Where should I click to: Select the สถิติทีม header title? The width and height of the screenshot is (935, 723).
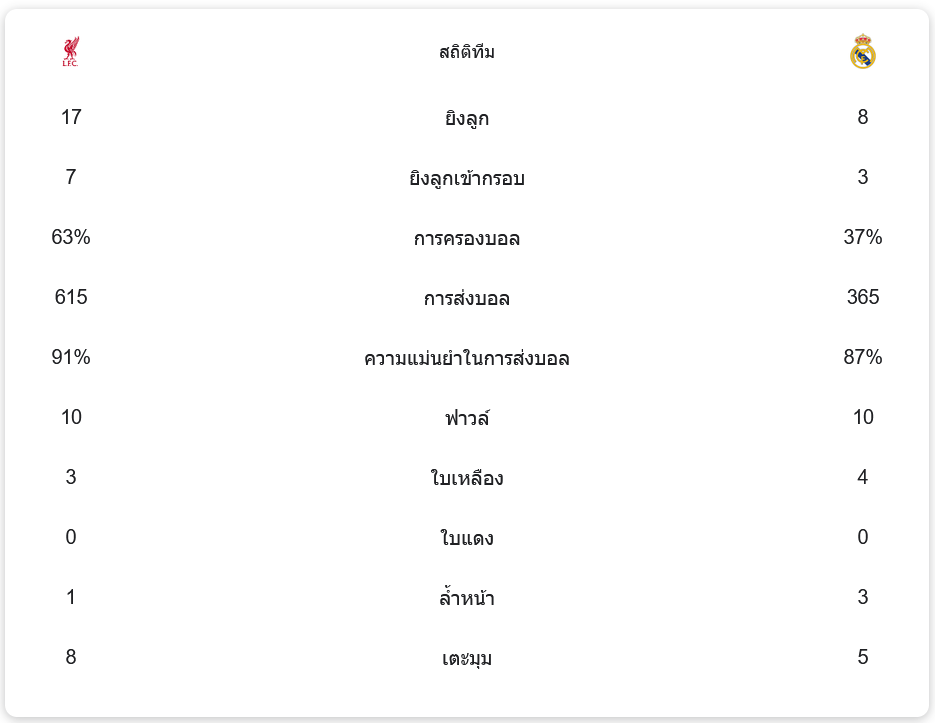click(466, 52)
